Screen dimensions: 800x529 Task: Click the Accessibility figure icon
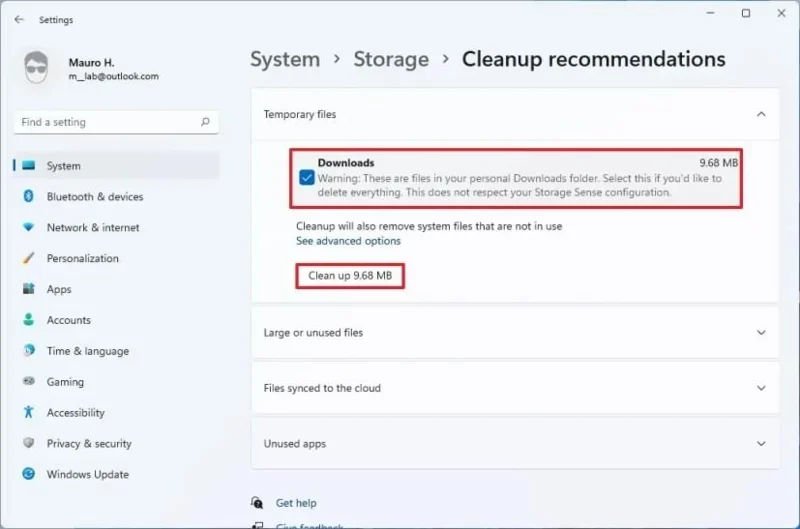(29, 412)
